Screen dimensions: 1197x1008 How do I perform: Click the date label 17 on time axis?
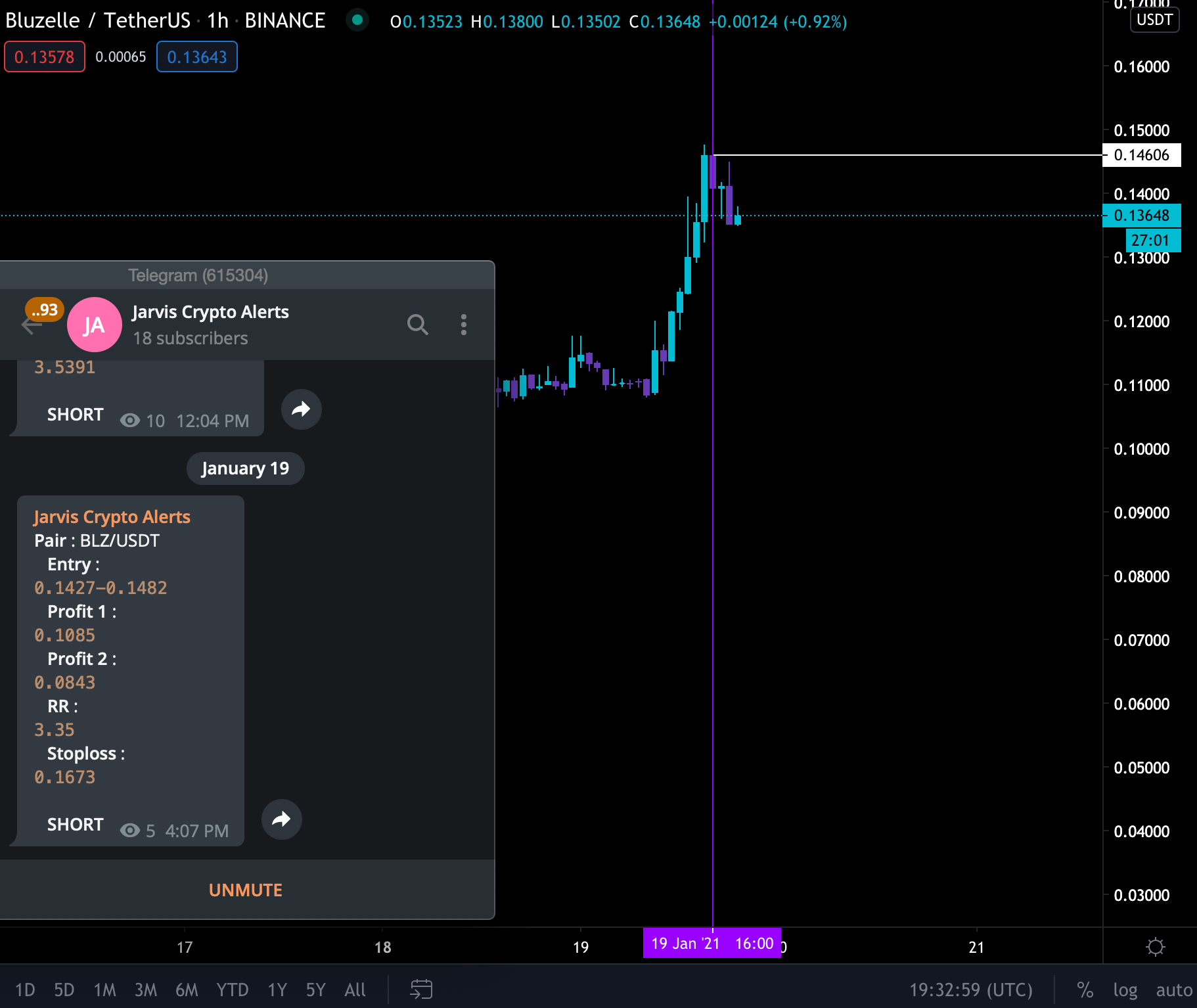[185, 947]
